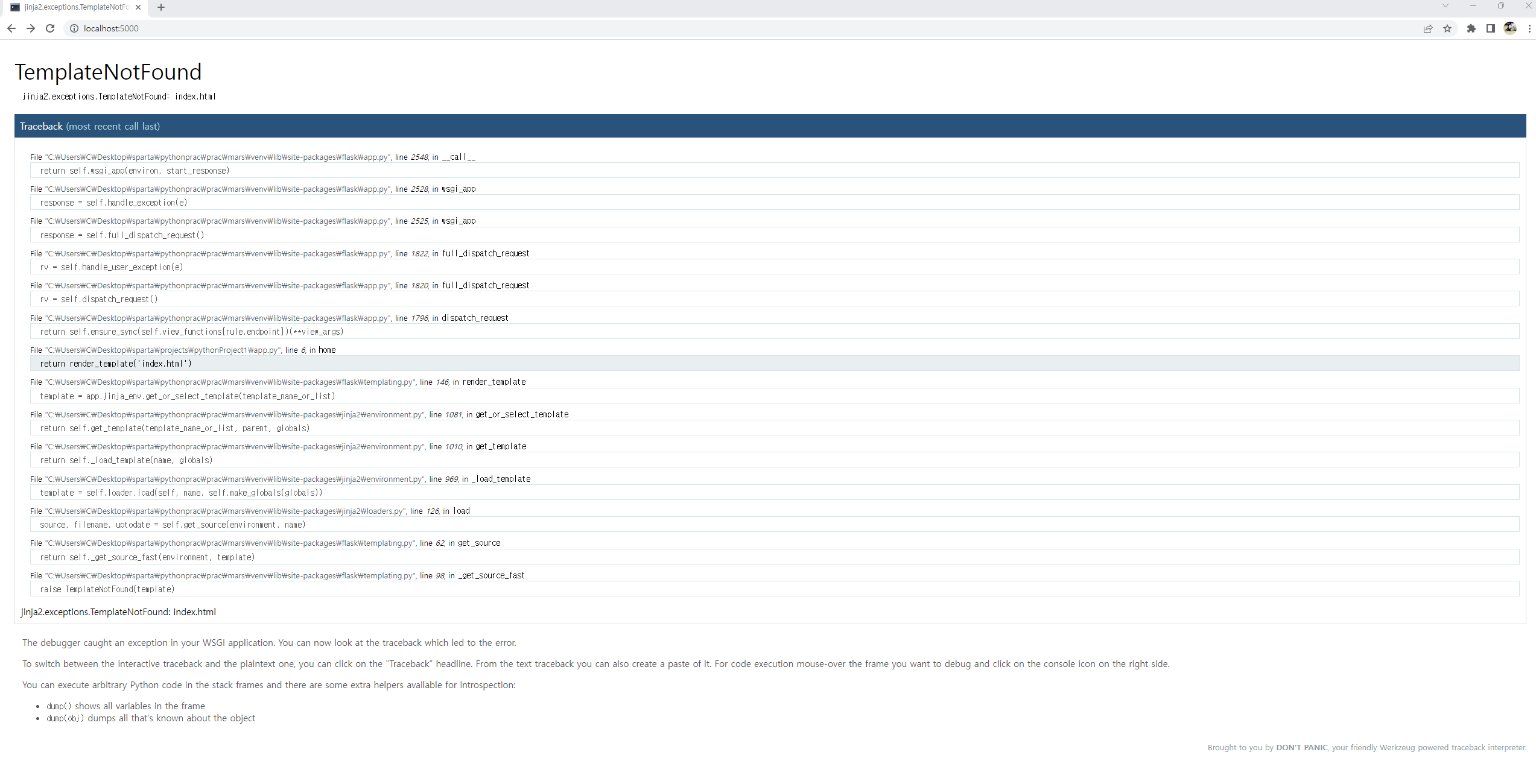Click the templating.py line 98 _get_source_fast header
1536x784 pixels.
(278, 575)
